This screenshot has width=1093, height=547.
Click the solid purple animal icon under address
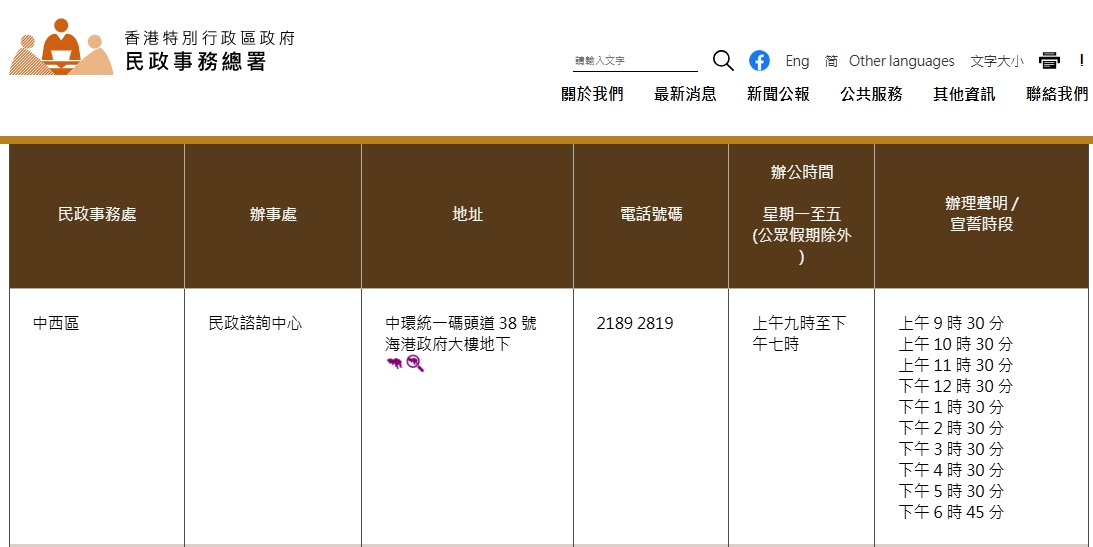click(x=394, y=363)
